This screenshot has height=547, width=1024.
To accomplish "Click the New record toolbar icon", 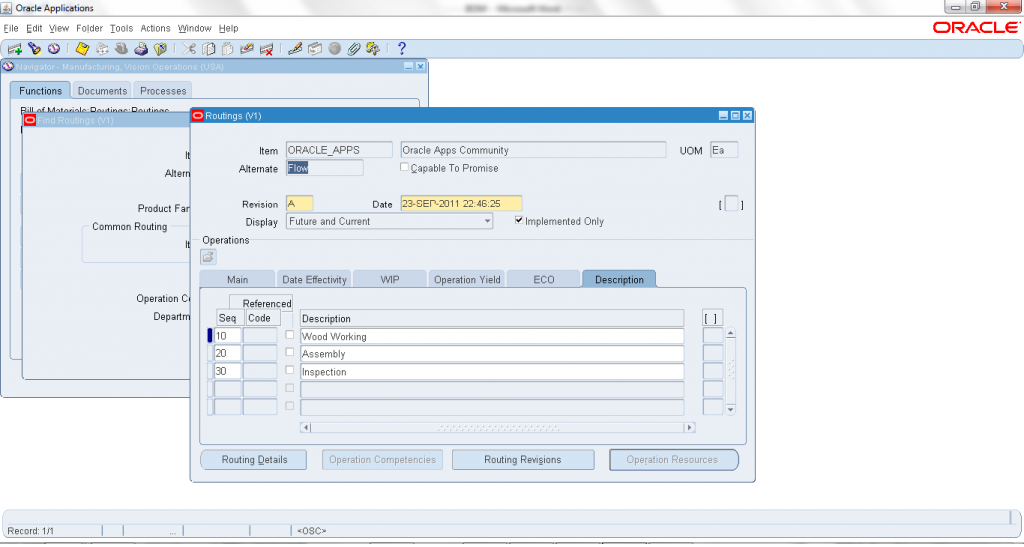I will tap(15, 49).
